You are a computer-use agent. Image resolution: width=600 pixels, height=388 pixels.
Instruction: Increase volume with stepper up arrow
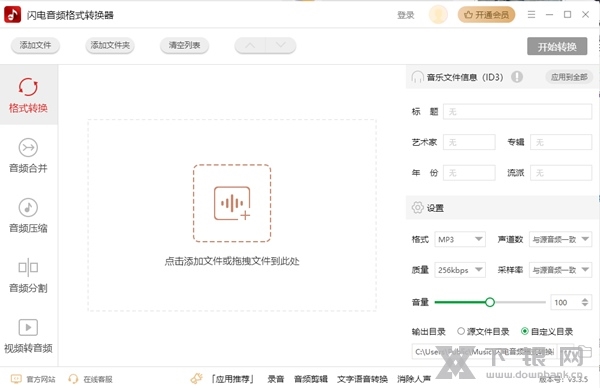tap(585, 299)
